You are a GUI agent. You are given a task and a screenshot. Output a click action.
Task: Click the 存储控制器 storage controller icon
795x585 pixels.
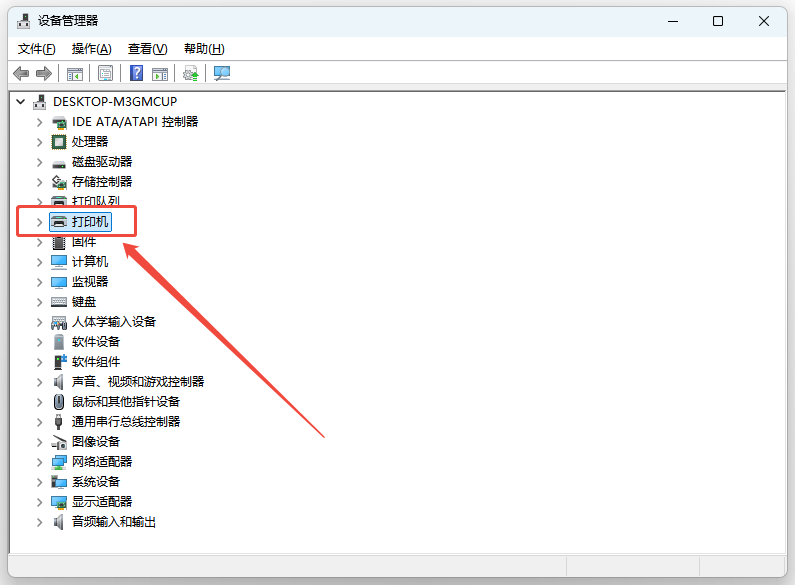[x=59, y=182]
